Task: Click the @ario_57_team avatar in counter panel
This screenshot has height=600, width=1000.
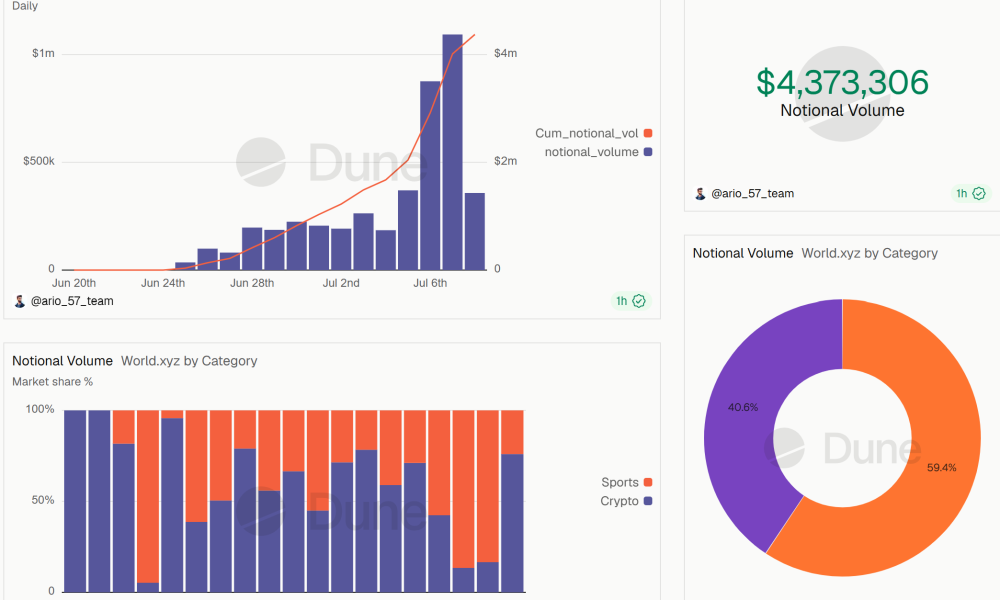Action: (700, 194)
